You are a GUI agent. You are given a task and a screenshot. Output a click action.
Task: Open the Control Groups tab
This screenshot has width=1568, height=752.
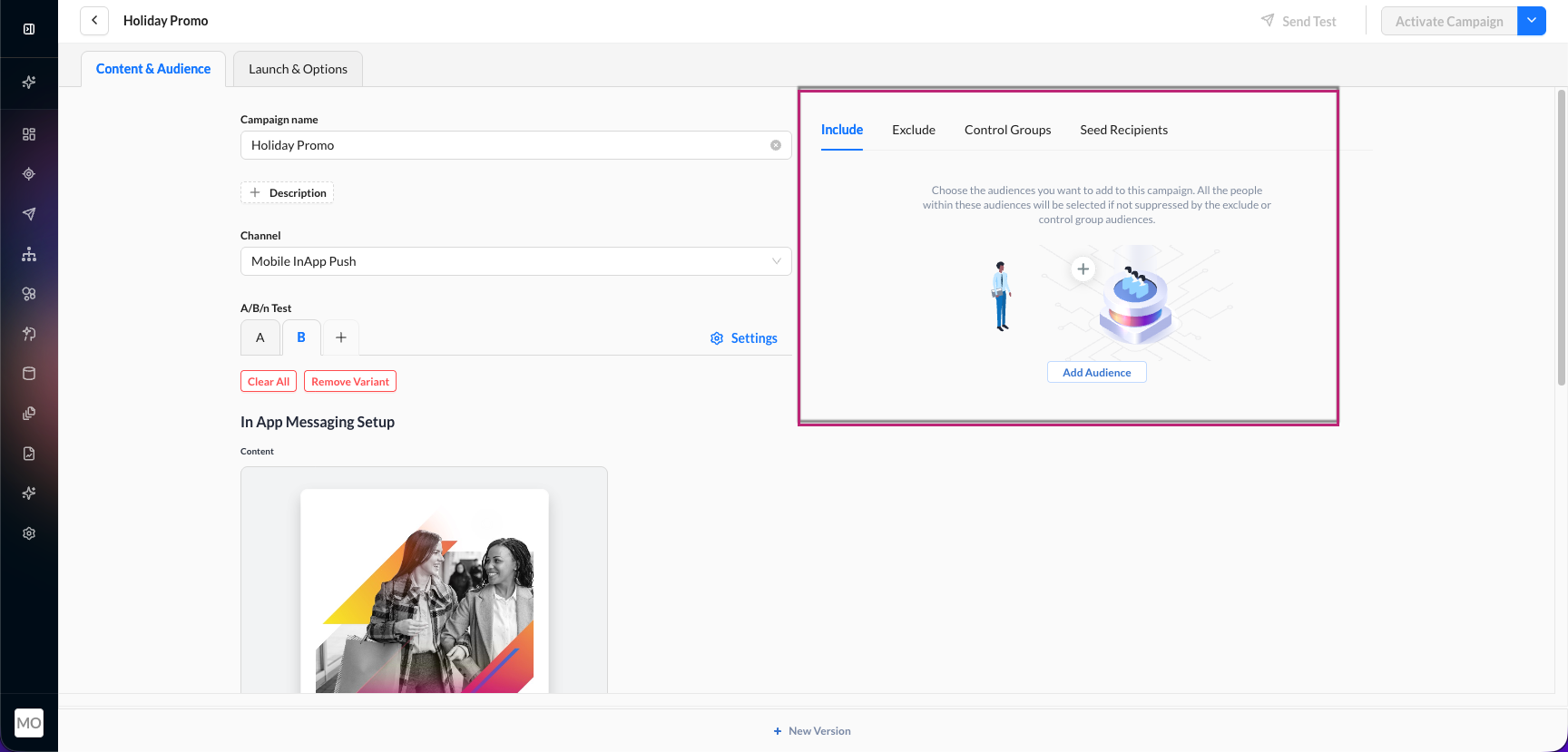pyautogui.click(x=1007, y=130)
